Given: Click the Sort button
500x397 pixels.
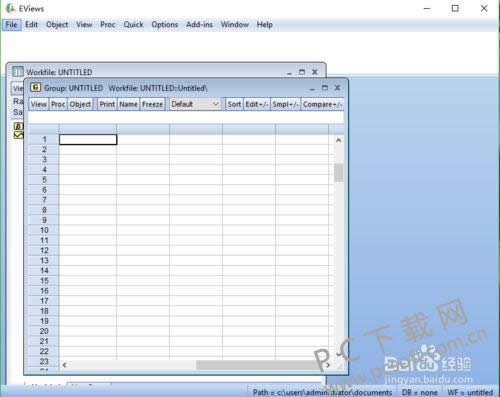Looking at the screenshot, I should pyautogui.click(x=234, y=104).
